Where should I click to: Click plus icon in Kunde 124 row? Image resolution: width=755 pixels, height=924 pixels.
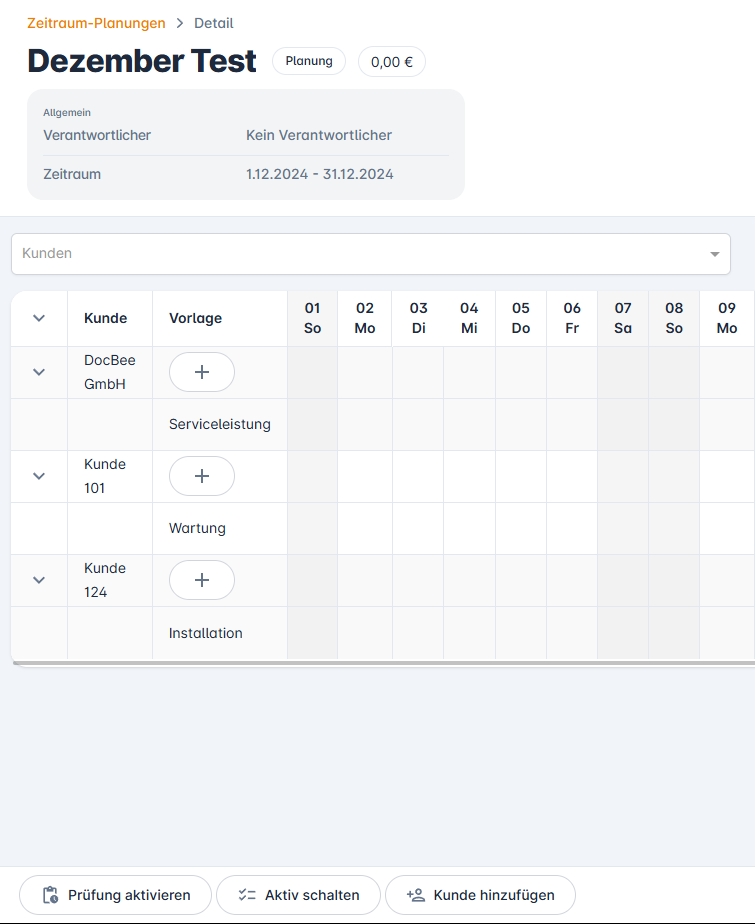click(x=201, y=580)
